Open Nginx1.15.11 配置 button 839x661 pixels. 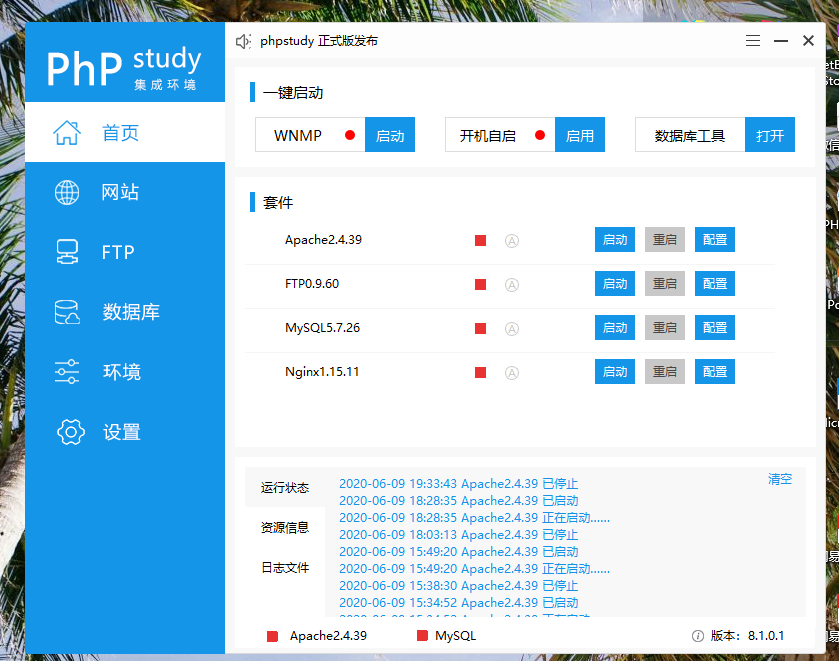tap(715, 371)
